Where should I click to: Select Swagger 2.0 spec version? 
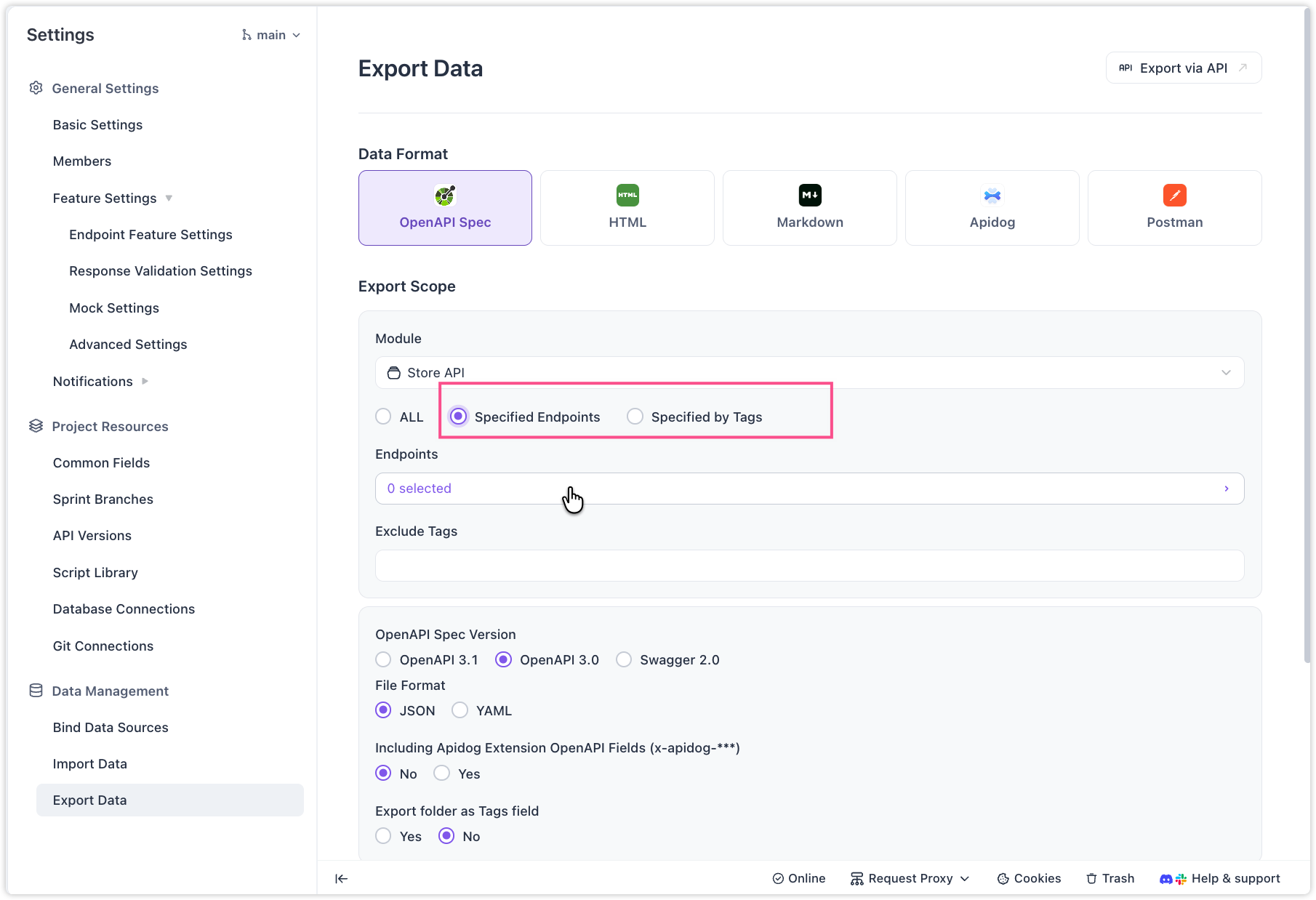coord(624,659)
